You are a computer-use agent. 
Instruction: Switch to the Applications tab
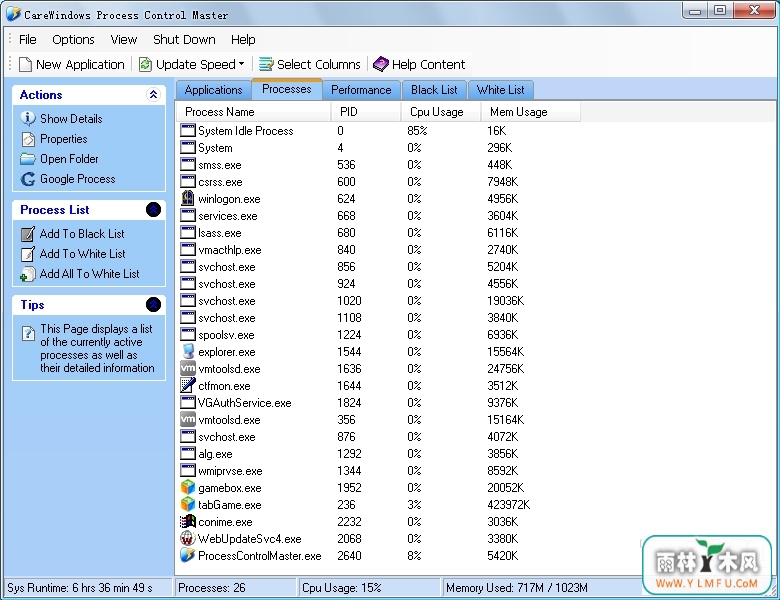[213, 90]
